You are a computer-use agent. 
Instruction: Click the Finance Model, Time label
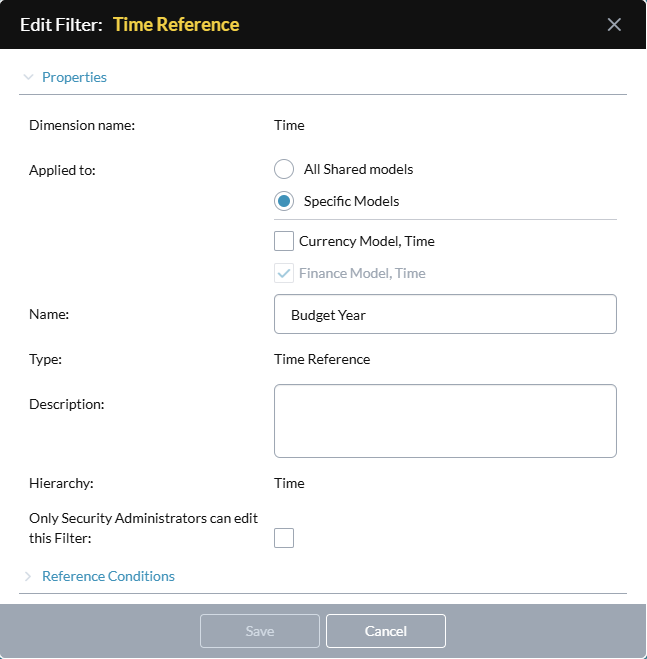(362, 273)
